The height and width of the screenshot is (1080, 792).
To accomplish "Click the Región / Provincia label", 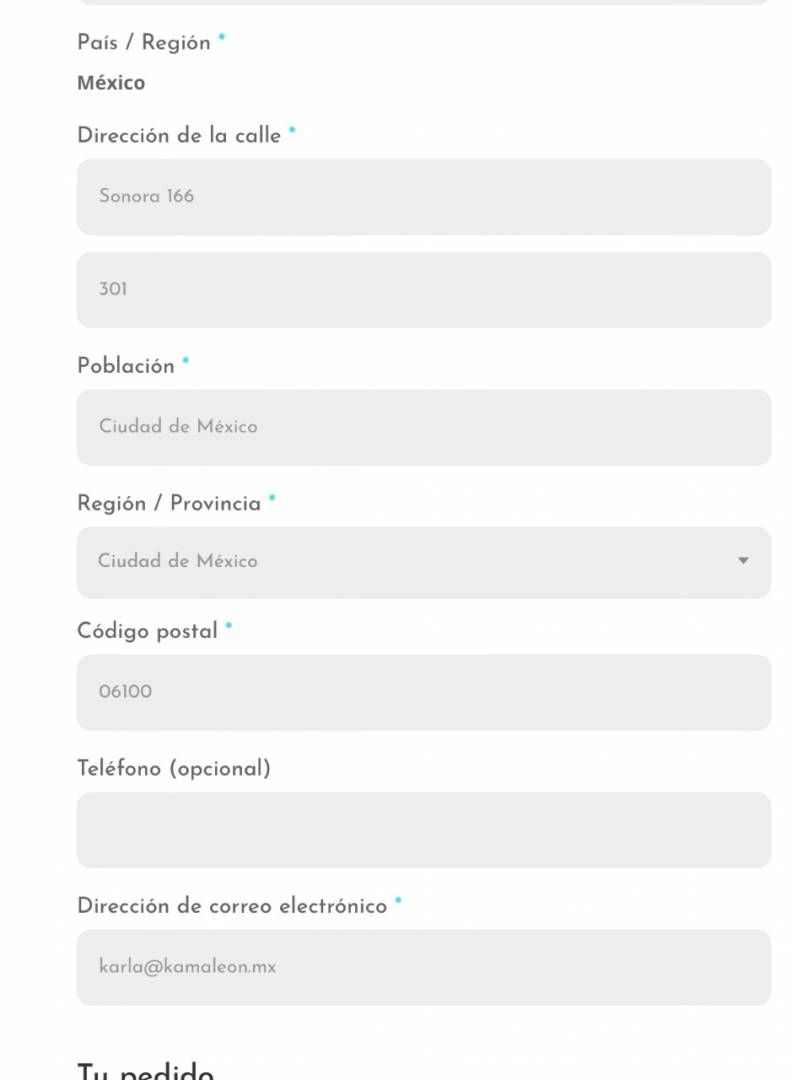I will 169,503.
